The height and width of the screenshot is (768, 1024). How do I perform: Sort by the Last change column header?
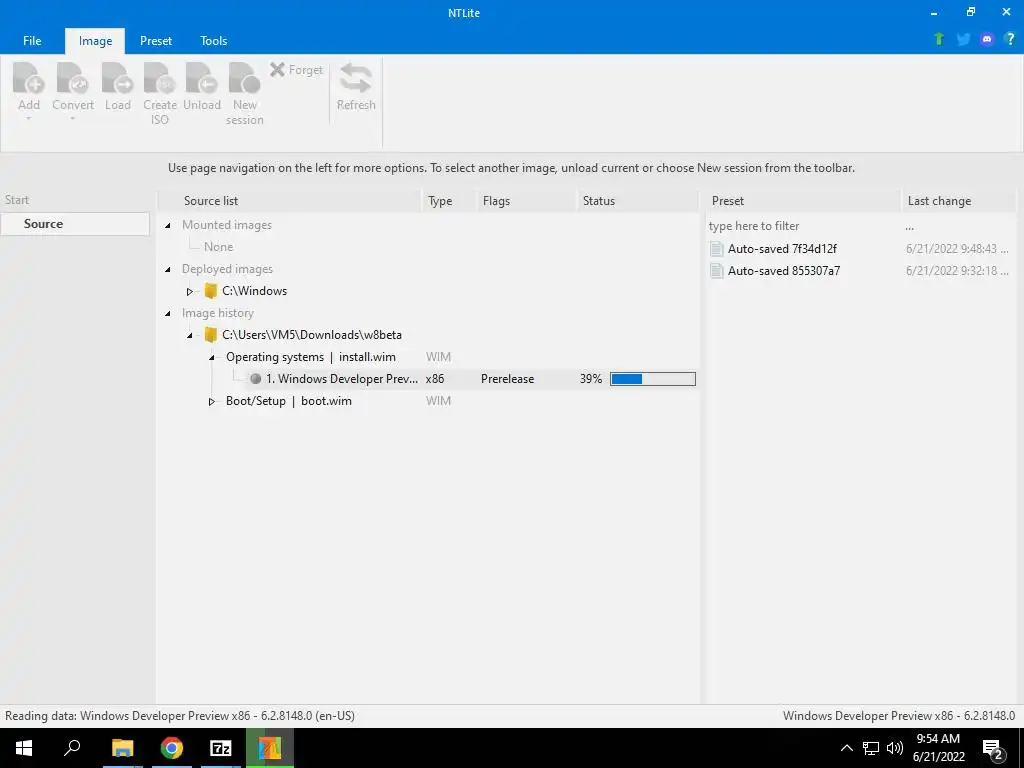click(959, 200)
